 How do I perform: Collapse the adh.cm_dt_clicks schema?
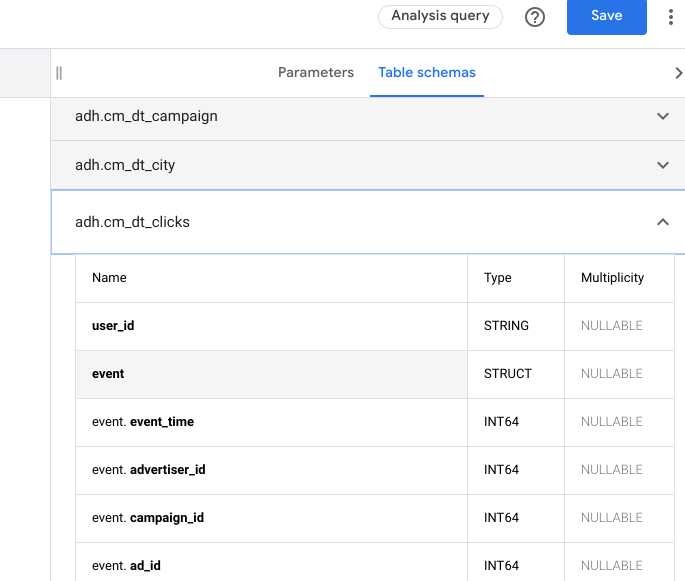pyautogui.click(x=663, y=222)
